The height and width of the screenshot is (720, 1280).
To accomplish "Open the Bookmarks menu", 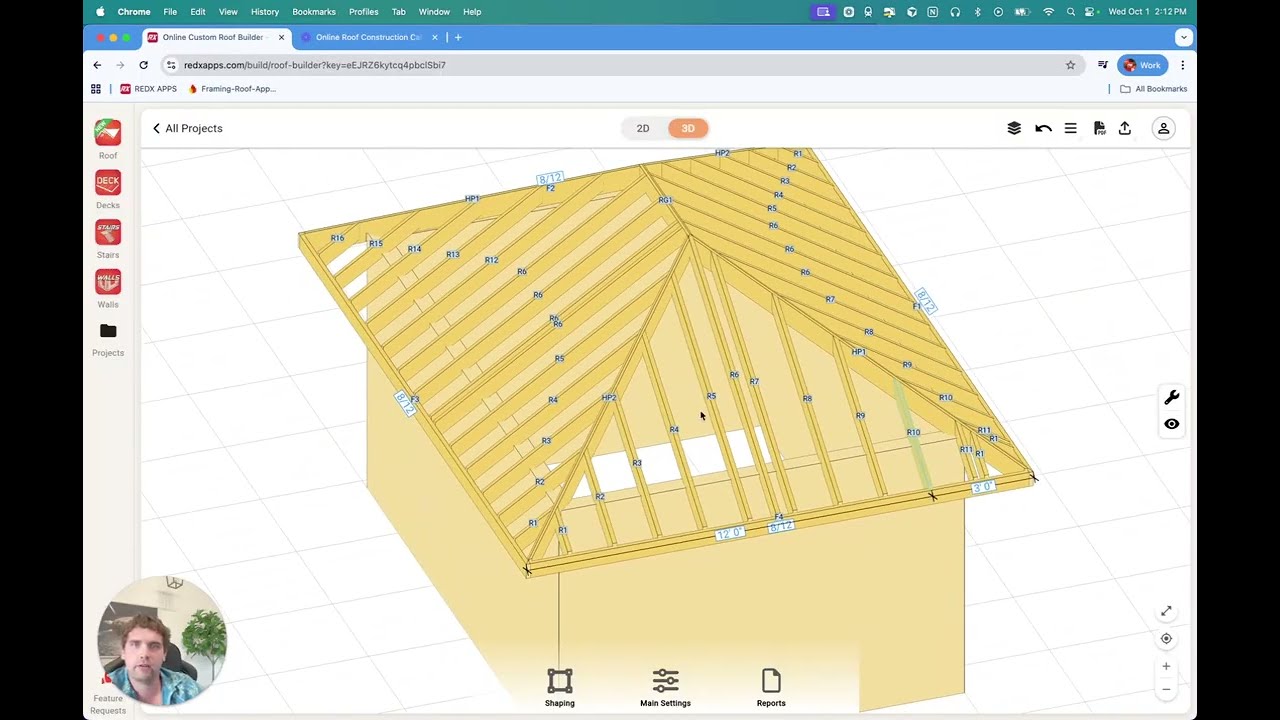I will [x=314, y=12].
